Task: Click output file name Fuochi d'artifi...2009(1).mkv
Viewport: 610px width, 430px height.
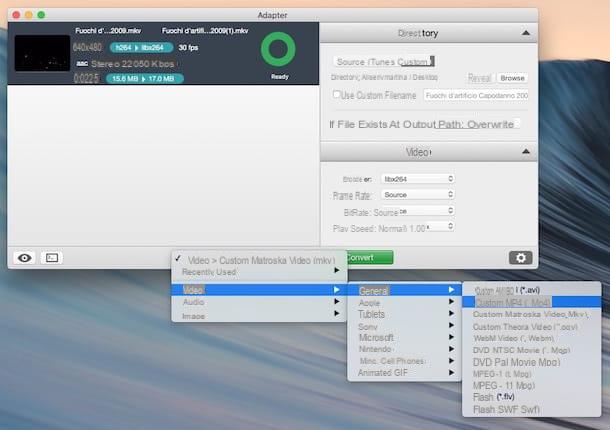Action: click(x=205, y=31)
